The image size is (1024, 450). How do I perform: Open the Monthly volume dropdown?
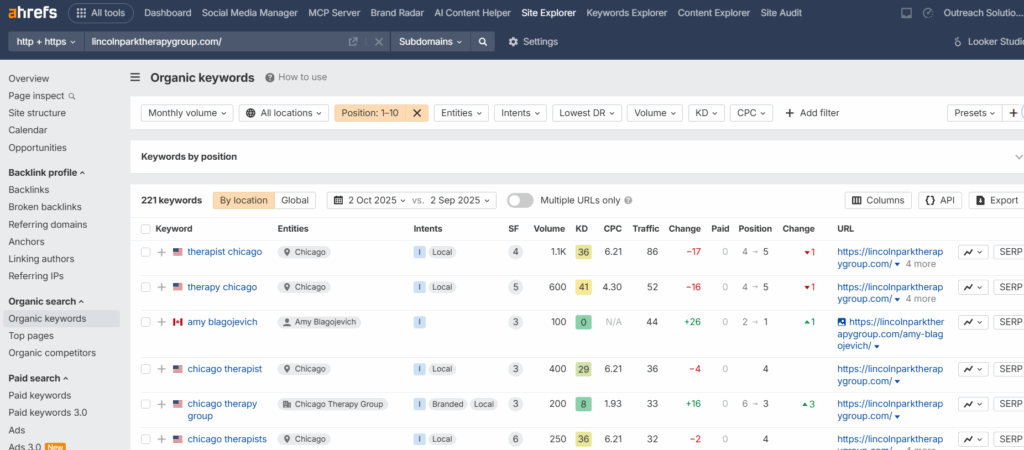pos(187,113)
